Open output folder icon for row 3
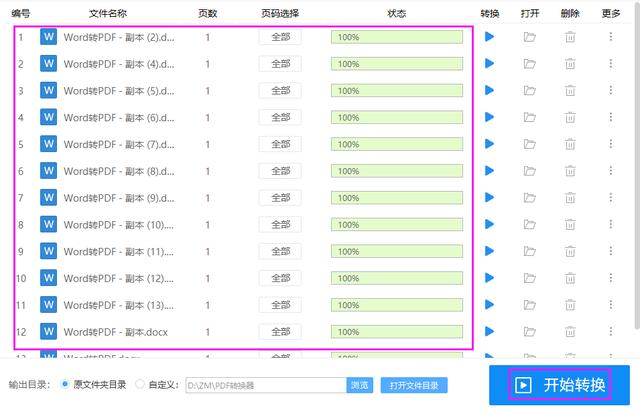The width and height of the screenshot is (640, 410). click(x=530, y=91)
